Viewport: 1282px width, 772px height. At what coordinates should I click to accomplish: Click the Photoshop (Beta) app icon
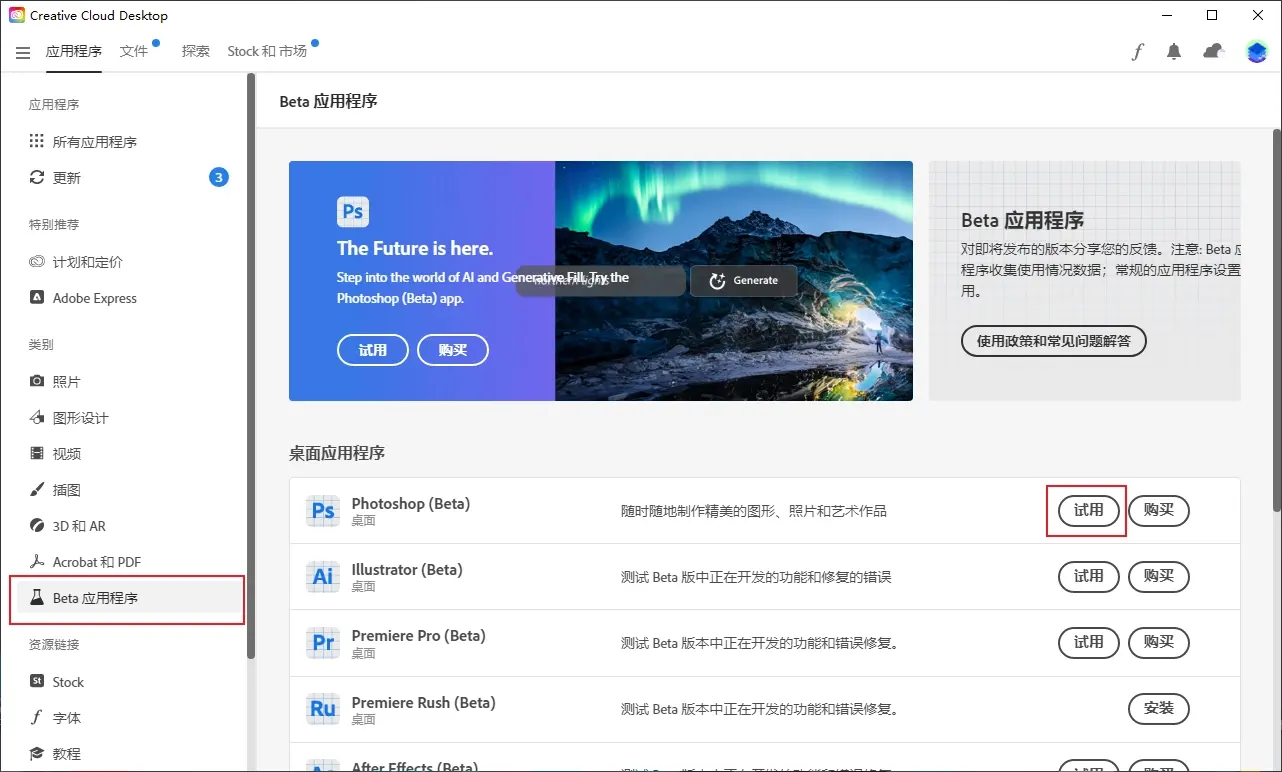tap(322, 510)
